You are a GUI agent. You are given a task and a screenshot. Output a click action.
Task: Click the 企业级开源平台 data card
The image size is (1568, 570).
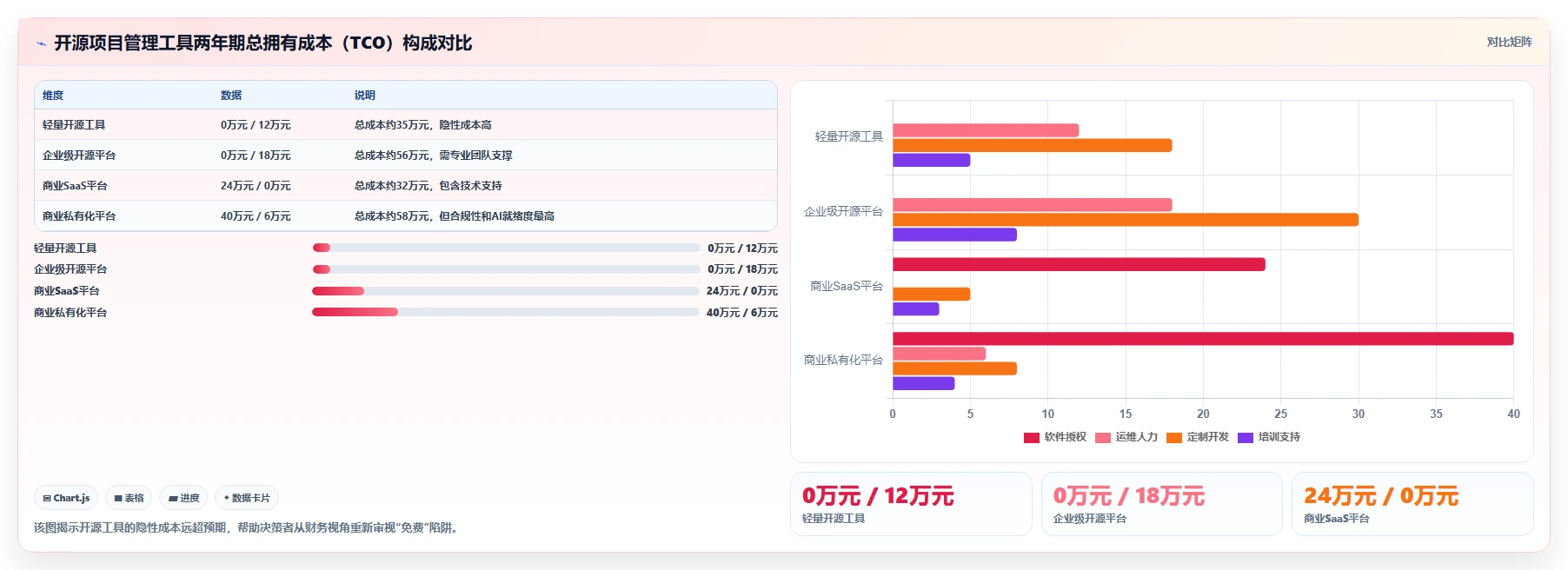1162,504
